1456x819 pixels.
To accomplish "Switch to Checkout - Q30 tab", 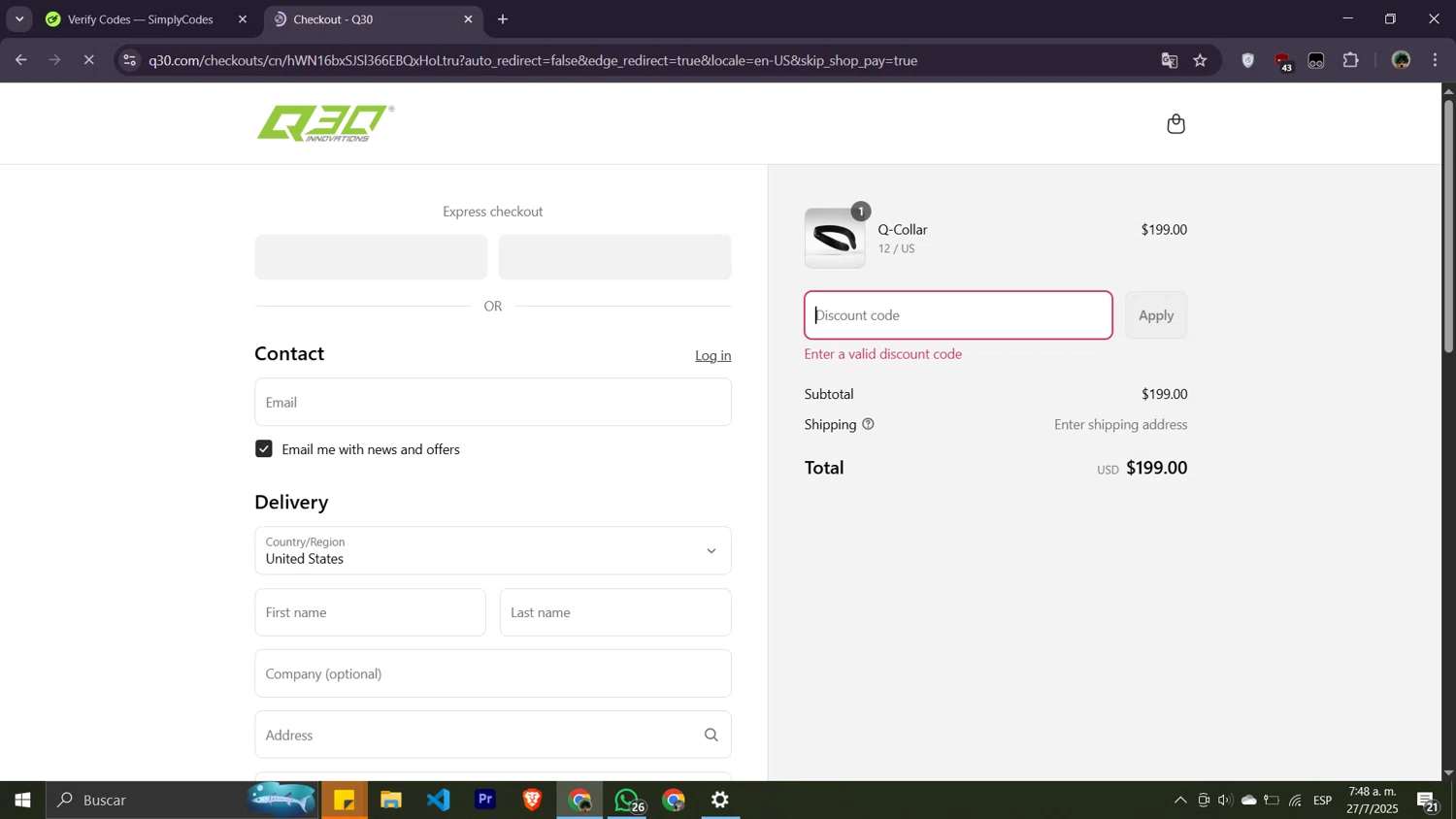I will tap(373, 19).
